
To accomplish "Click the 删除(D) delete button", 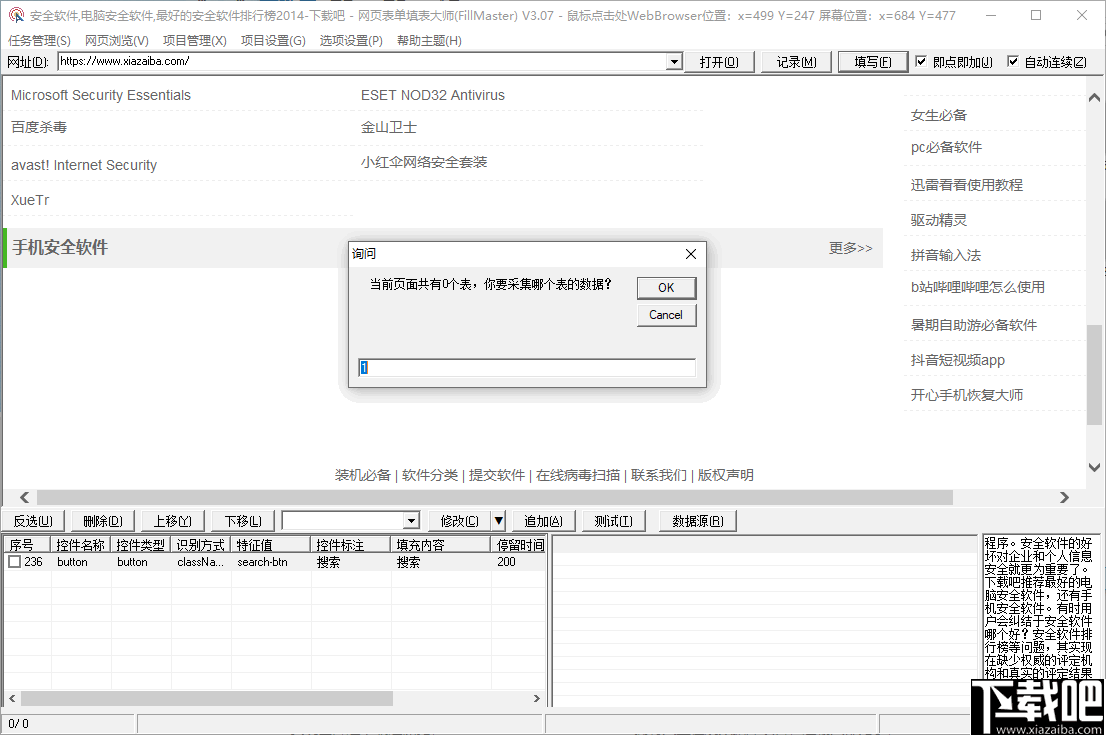I will pyautogui.click(x=102, y=520).
